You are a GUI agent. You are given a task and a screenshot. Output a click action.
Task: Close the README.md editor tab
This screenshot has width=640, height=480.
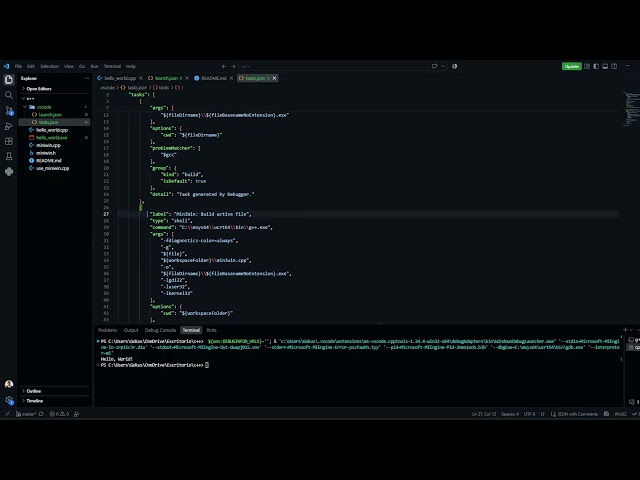231,78
